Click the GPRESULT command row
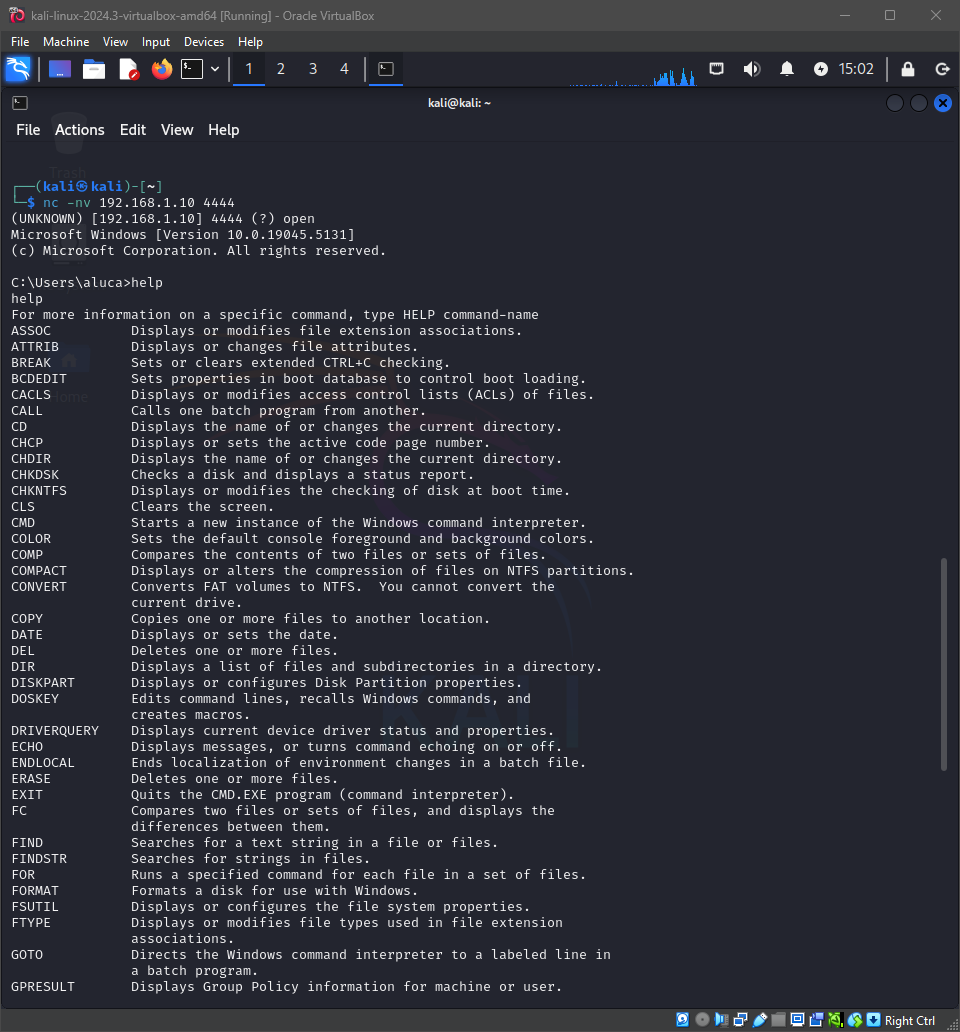The image size is (960, 1032). 286,987
